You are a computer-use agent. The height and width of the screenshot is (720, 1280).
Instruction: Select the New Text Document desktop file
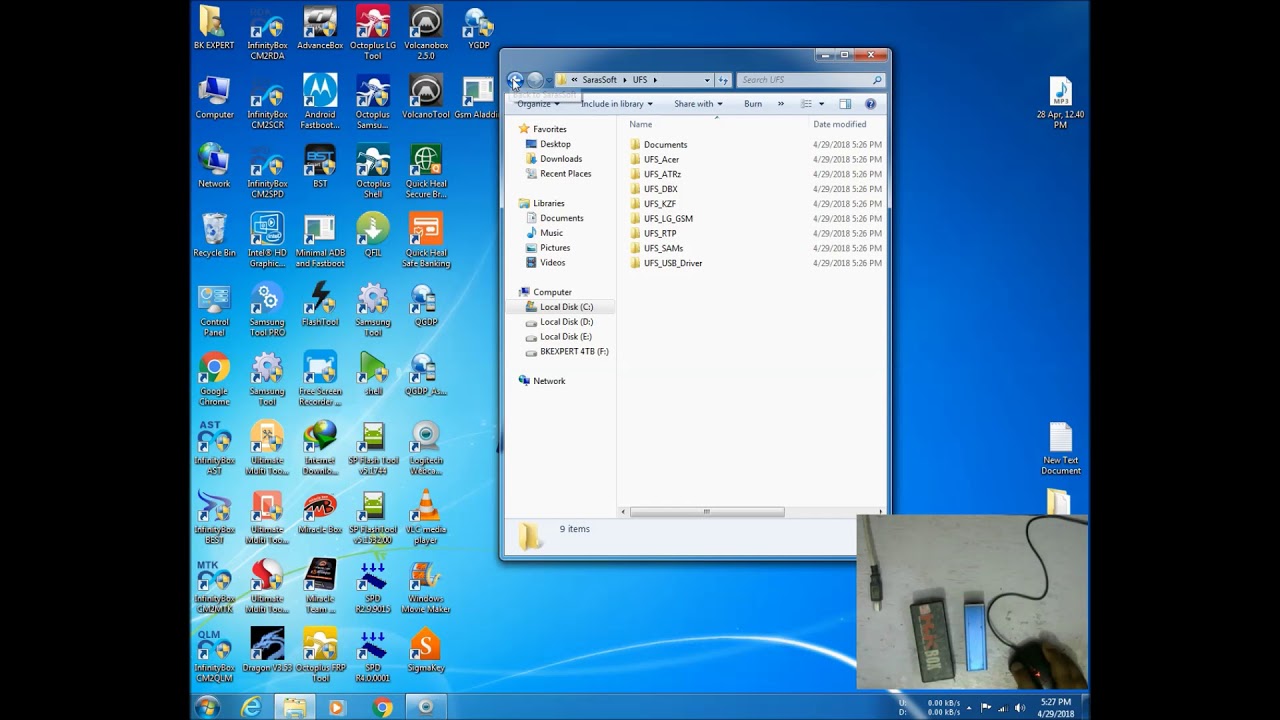click(1061, 449)
